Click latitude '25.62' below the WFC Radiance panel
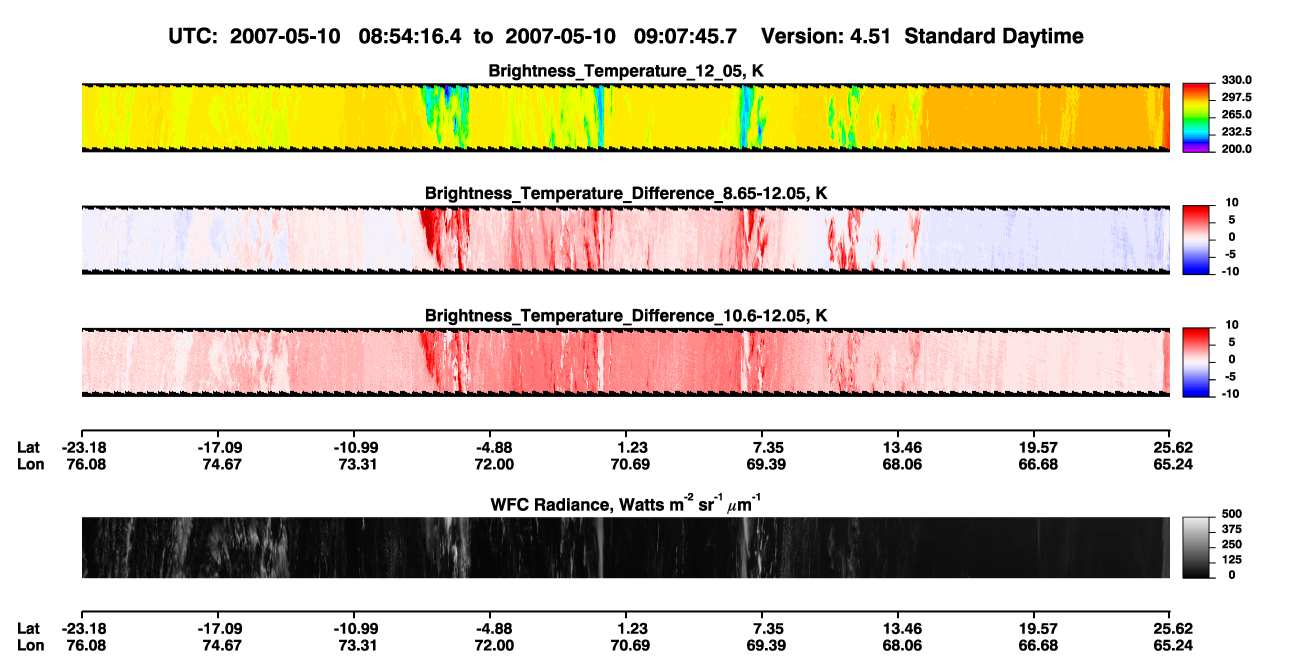 1174,628
